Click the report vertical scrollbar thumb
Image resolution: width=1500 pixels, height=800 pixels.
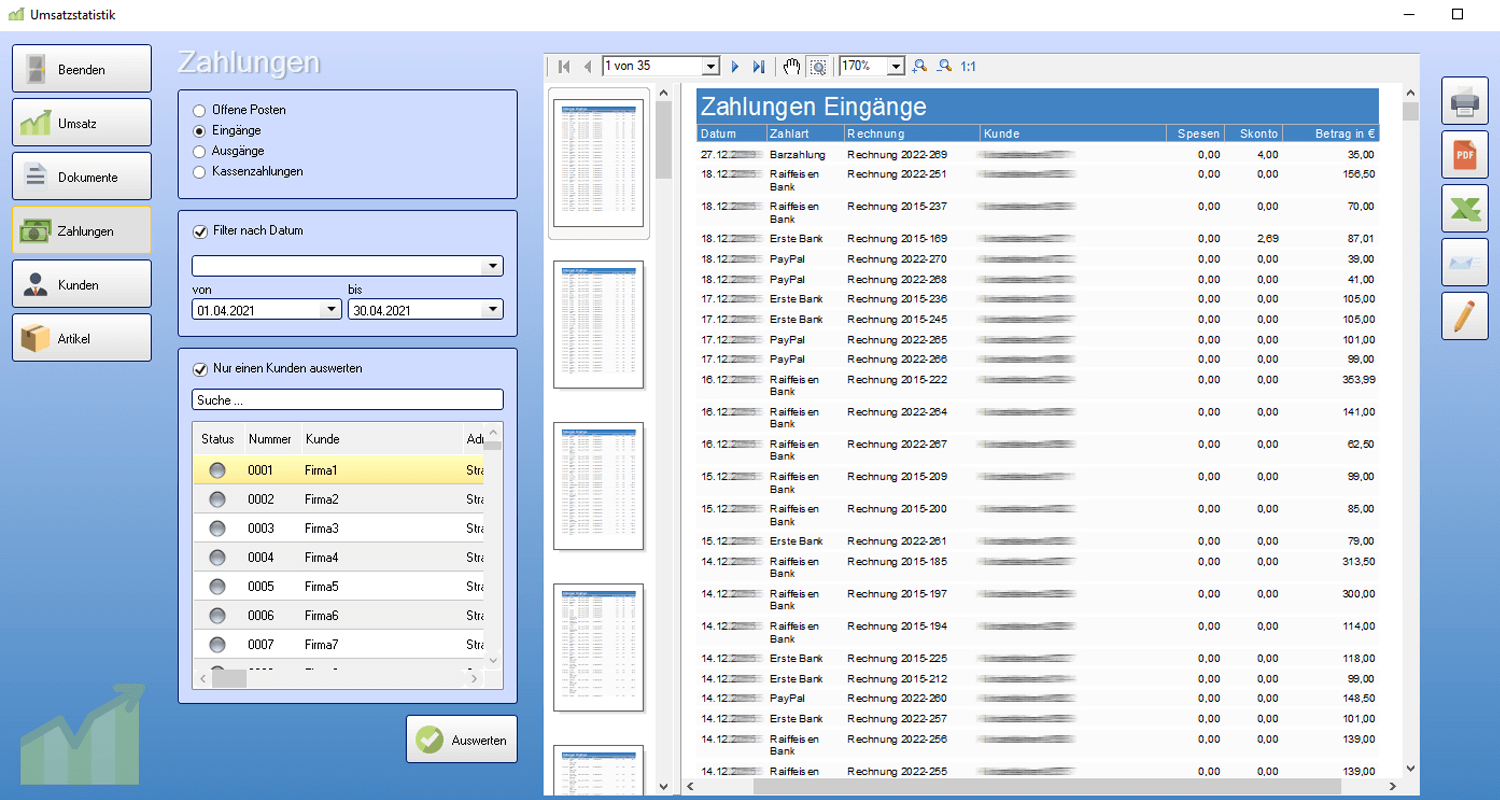pos(1410,111)
